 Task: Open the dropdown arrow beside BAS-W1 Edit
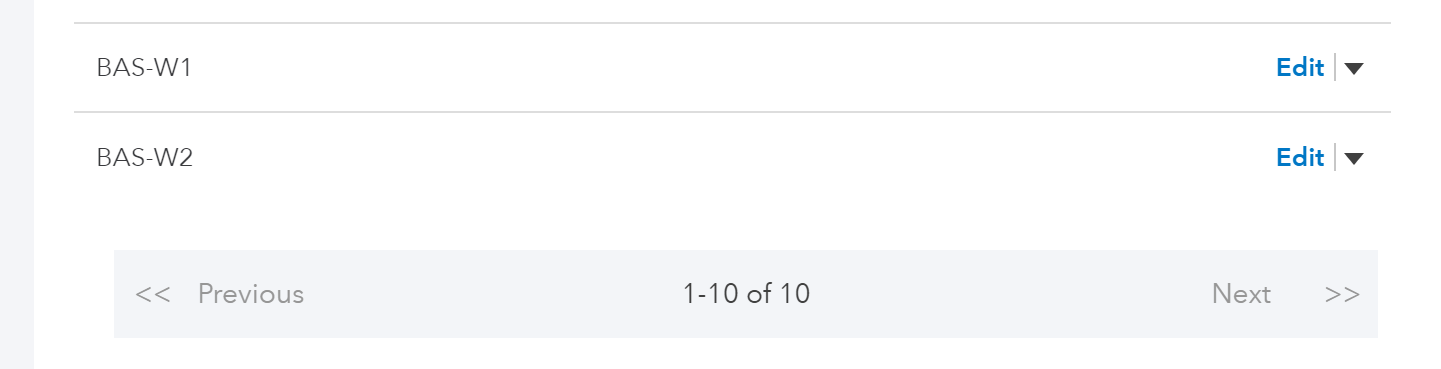tap(1353, 68)
